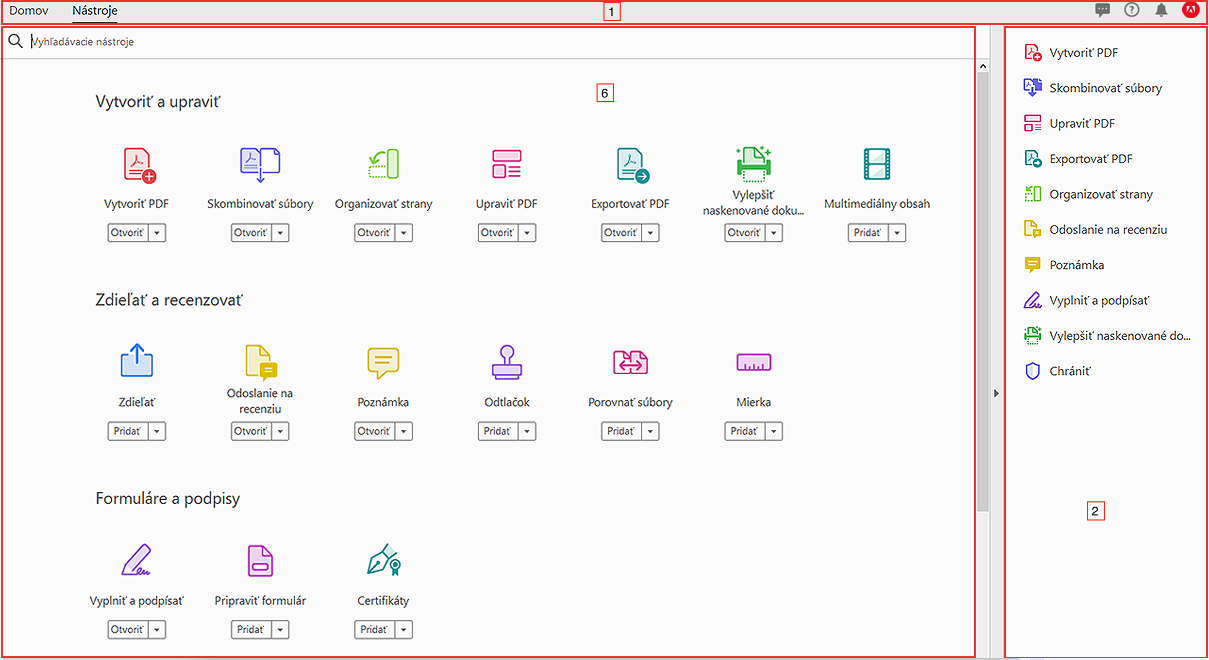This screenshot has height=660, width=1209.
Task: Click the Upraviť PDF icon in main grid
Action: (x=507, y=164)
